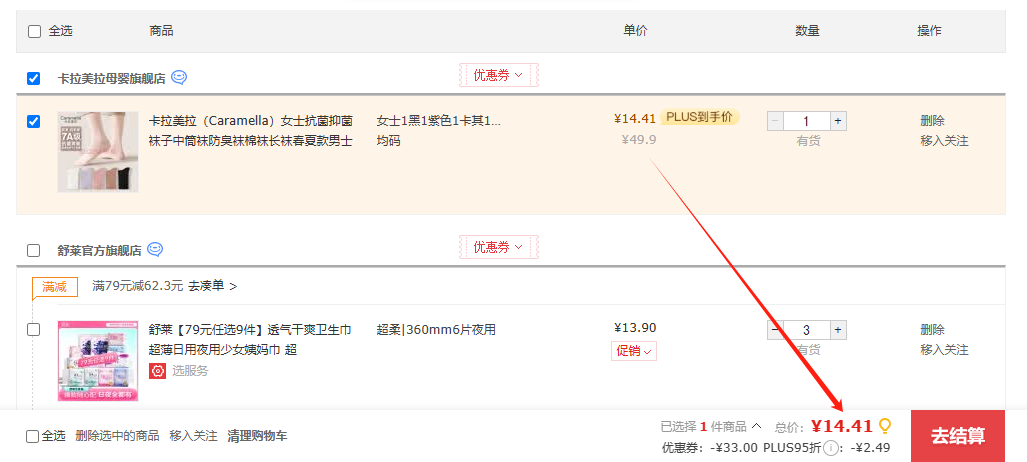This screenshot has width=1027, height=462.
Task: Open chat icon for 舒莱官方旗舰店
Action: coord(155,249)
